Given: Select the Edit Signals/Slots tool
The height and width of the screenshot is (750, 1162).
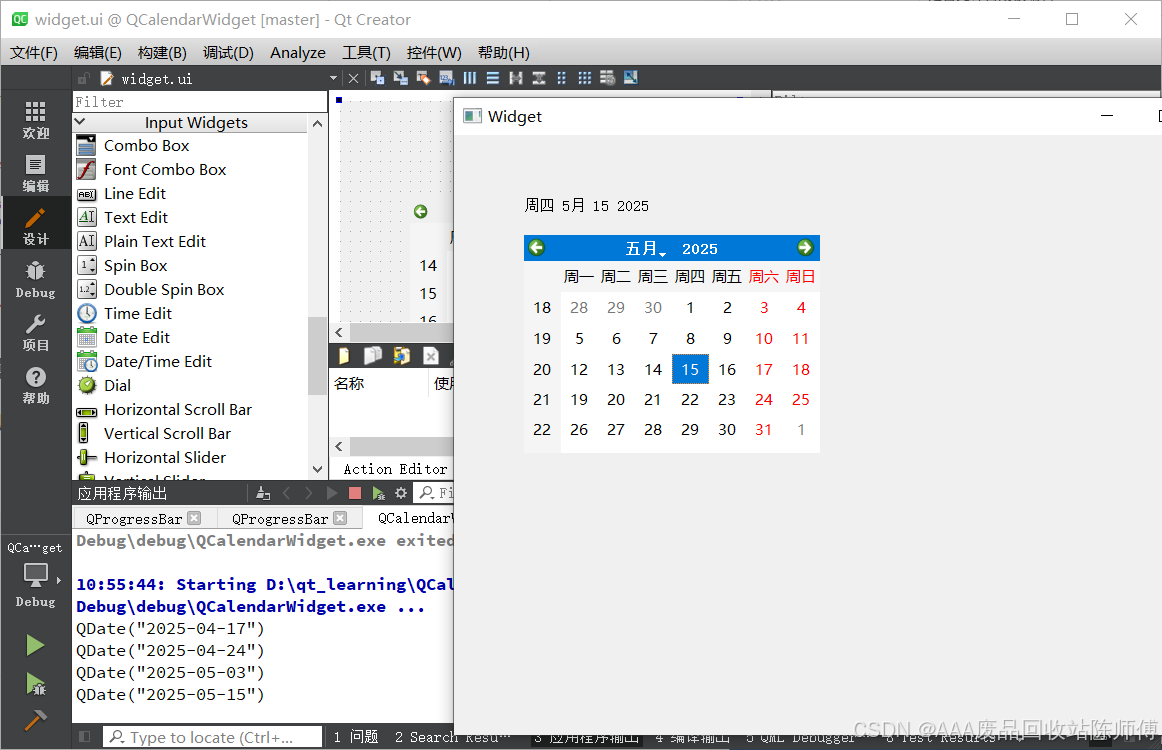Looking at the screenshot, I should tap(400, 77).
